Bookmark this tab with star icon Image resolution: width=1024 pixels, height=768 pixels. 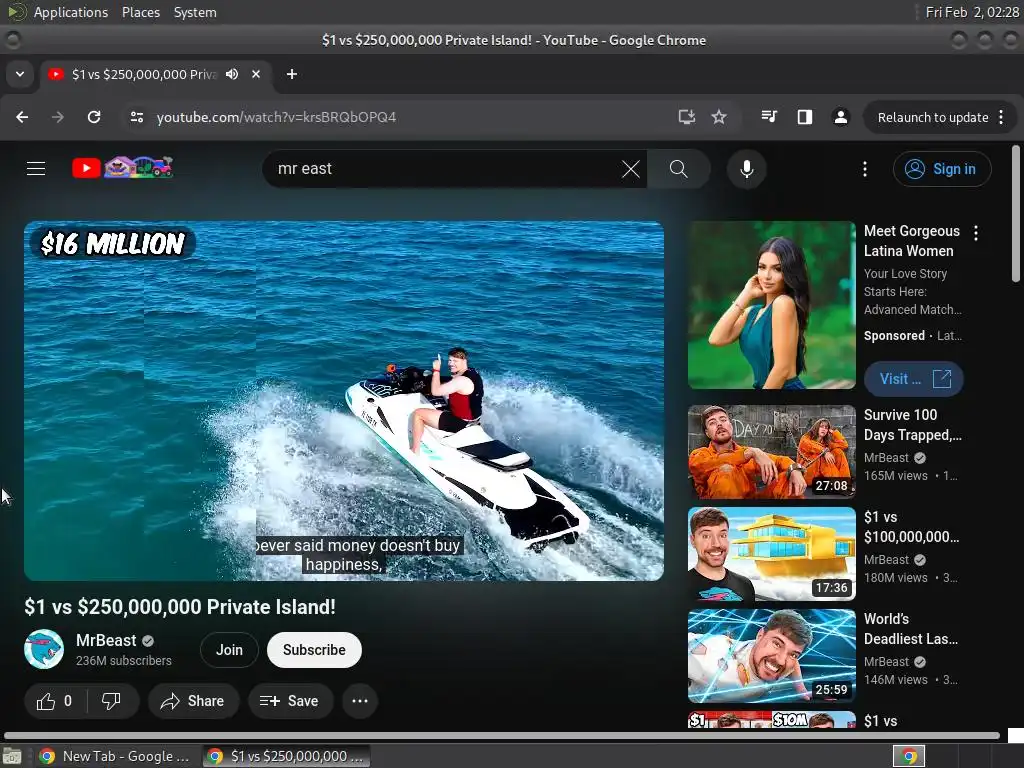click(719, 117)
